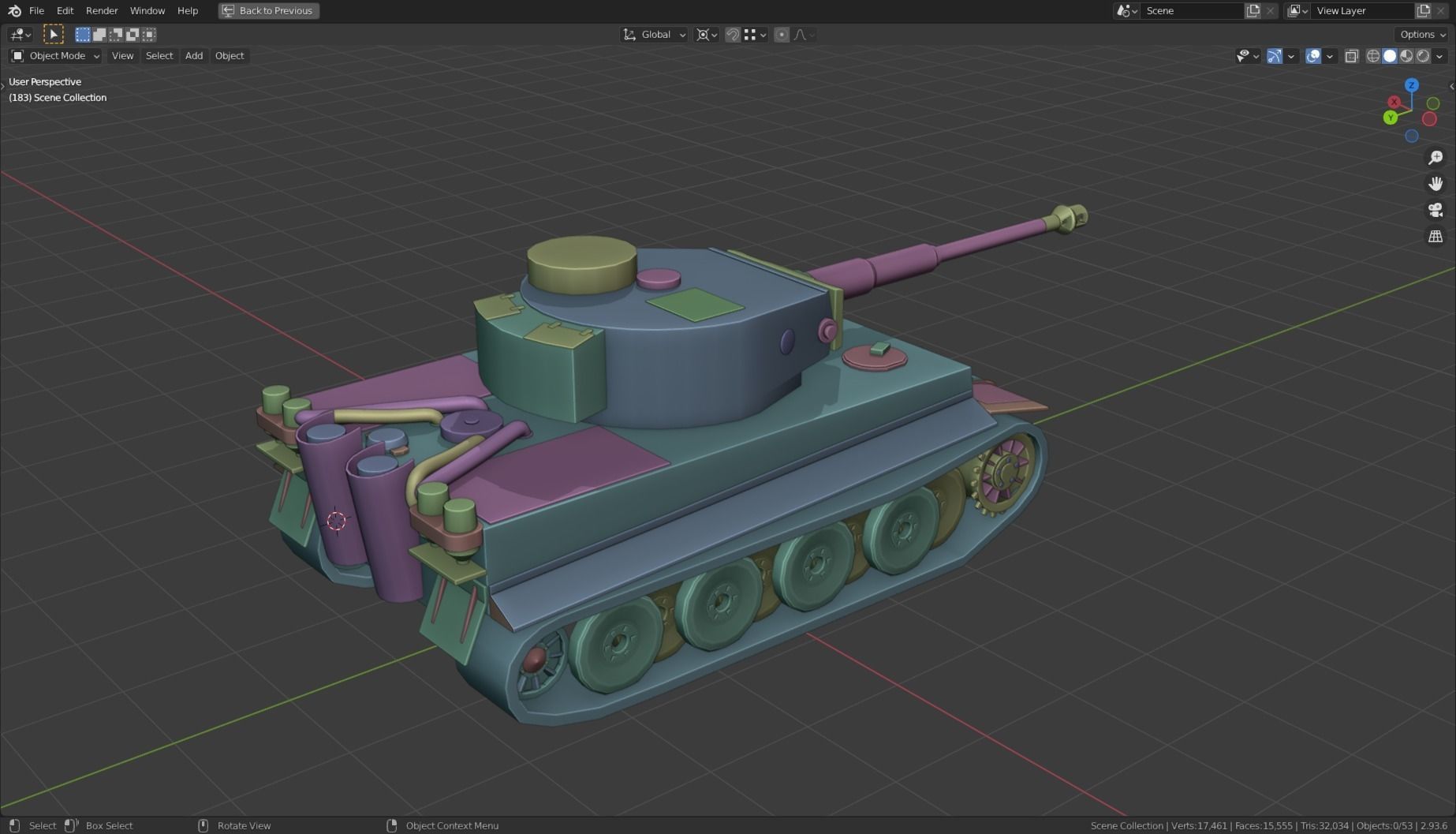Viewport: 1456px width, 834px height.
Task: Open the shading options dropdown arrow
Action: tap(1440, 56)
